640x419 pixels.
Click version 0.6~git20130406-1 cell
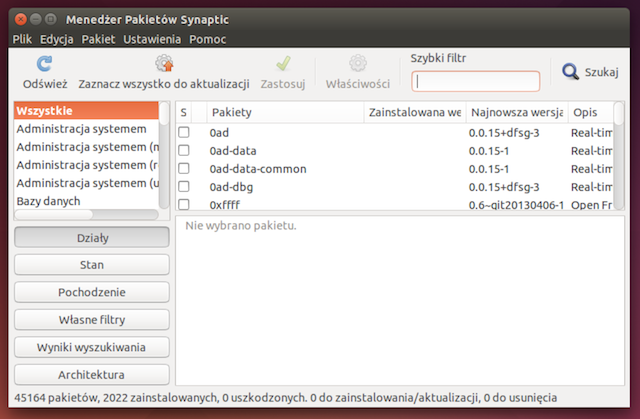point(516,204)
